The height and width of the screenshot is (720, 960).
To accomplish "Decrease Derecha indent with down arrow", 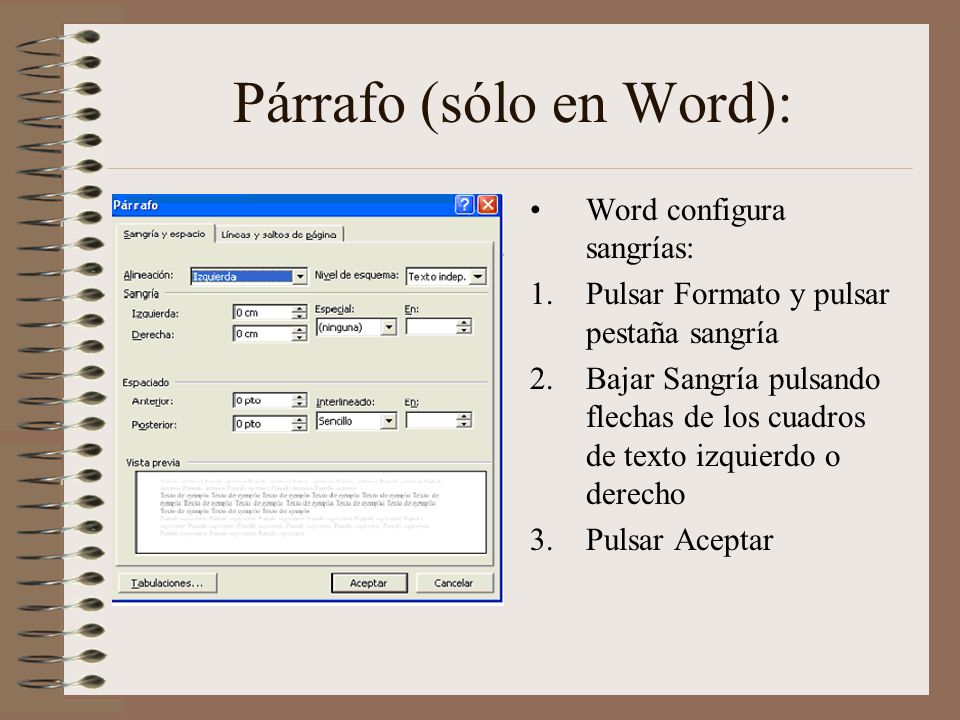I will coord(299,338).
